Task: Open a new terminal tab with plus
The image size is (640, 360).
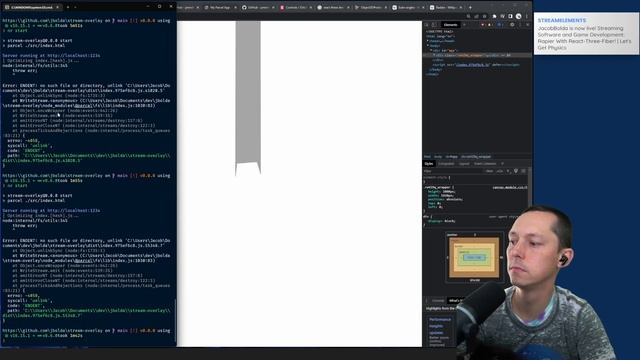Action: click(68, 7)
